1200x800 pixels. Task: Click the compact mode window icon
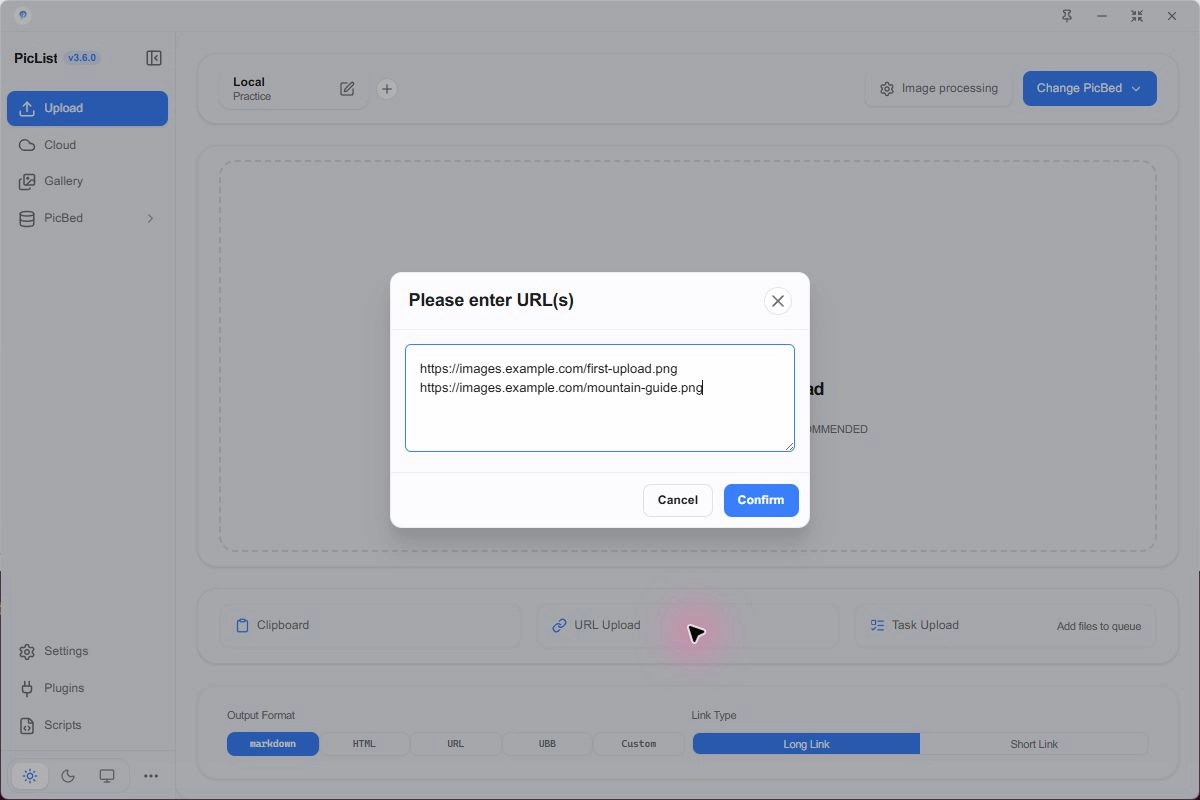(1137, 16)
